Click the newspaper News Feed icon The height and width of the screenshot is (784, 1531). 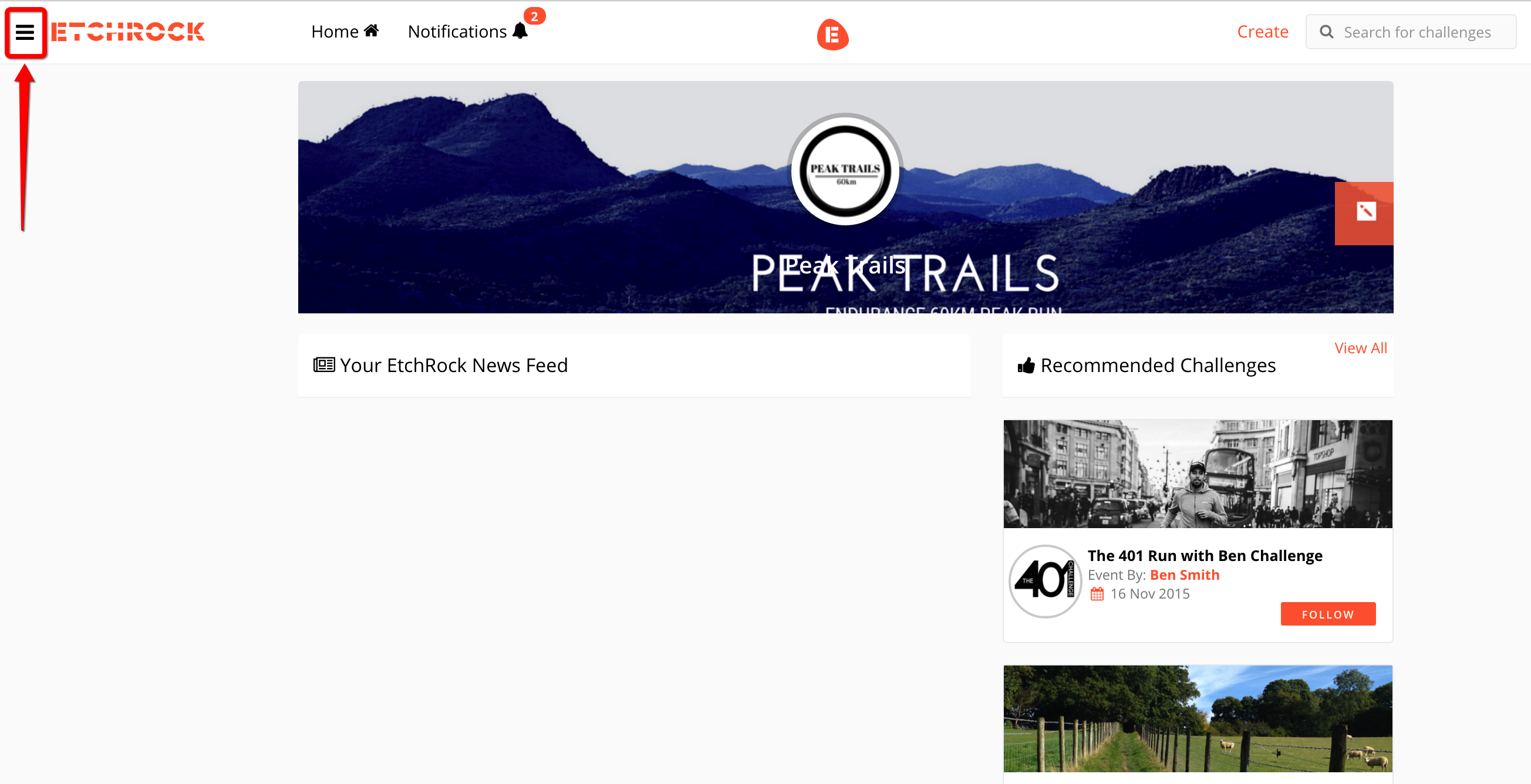point(324,364)
